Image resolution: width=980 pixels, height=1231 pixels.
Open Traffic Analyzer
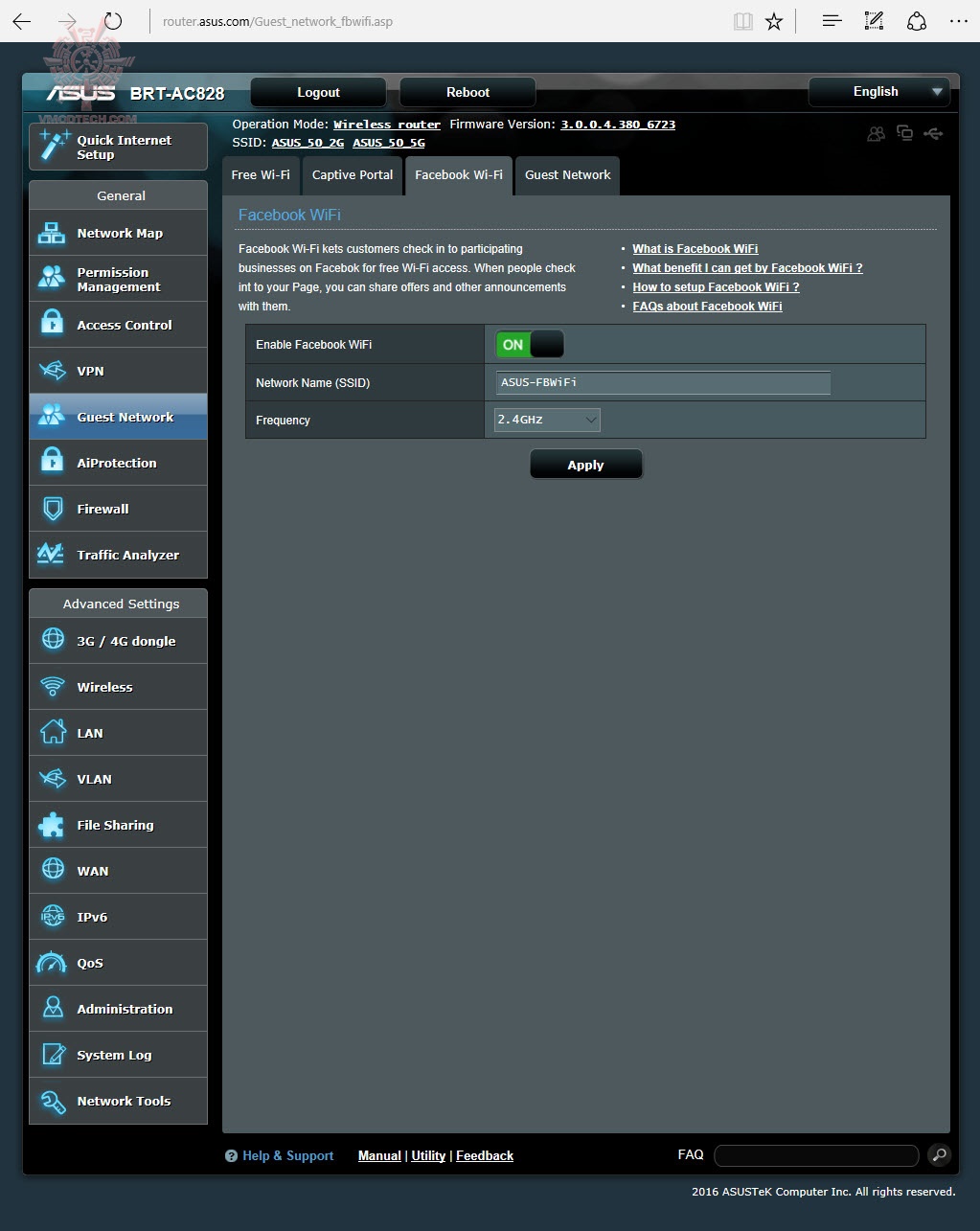(118, 555)
